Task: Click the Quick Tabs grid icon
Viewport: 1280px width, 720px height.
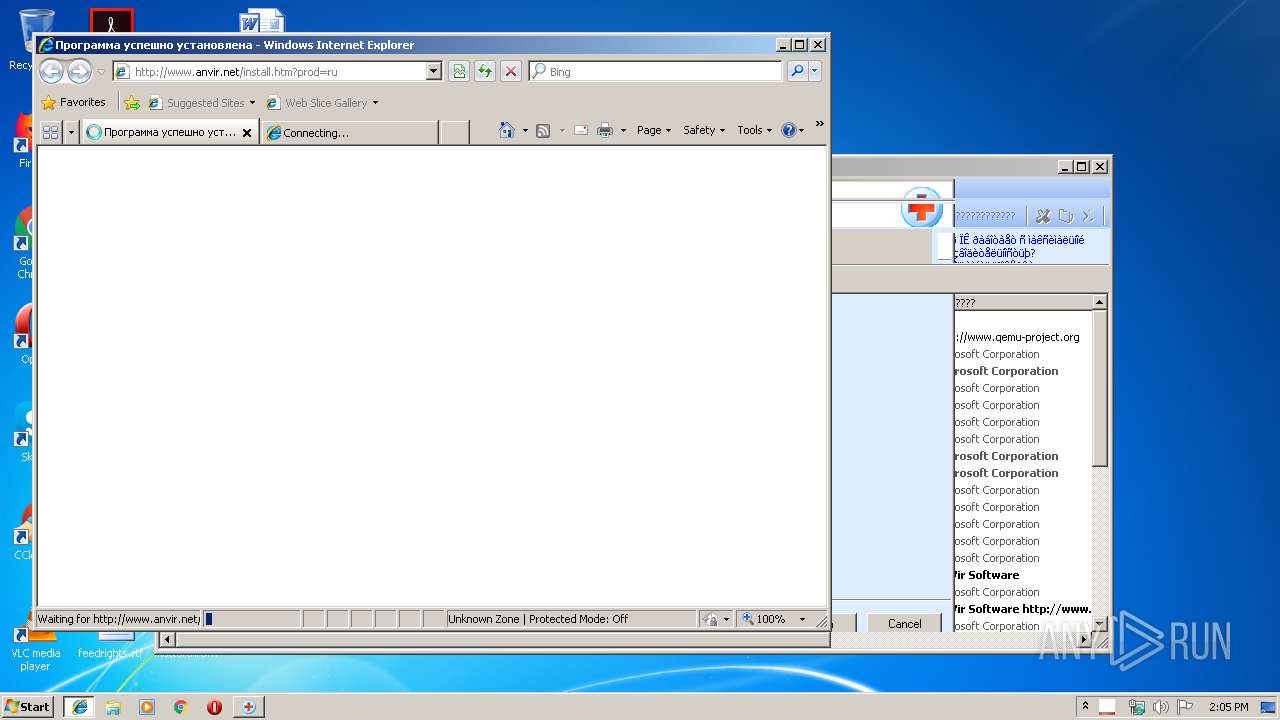Action: tap(50, 131)
